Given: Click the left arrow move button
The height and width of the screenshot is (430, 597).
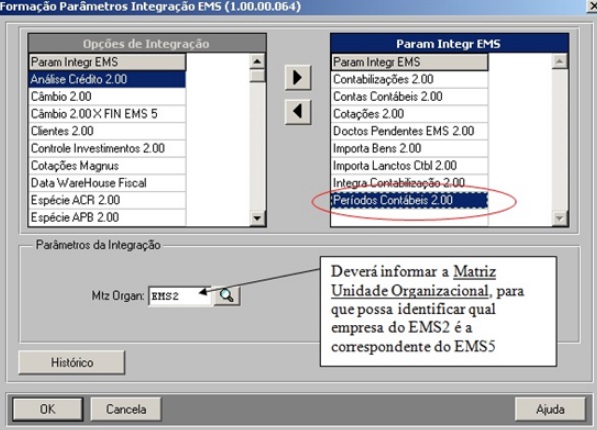Looking at the screenshot, I should (x=298, y=112).
